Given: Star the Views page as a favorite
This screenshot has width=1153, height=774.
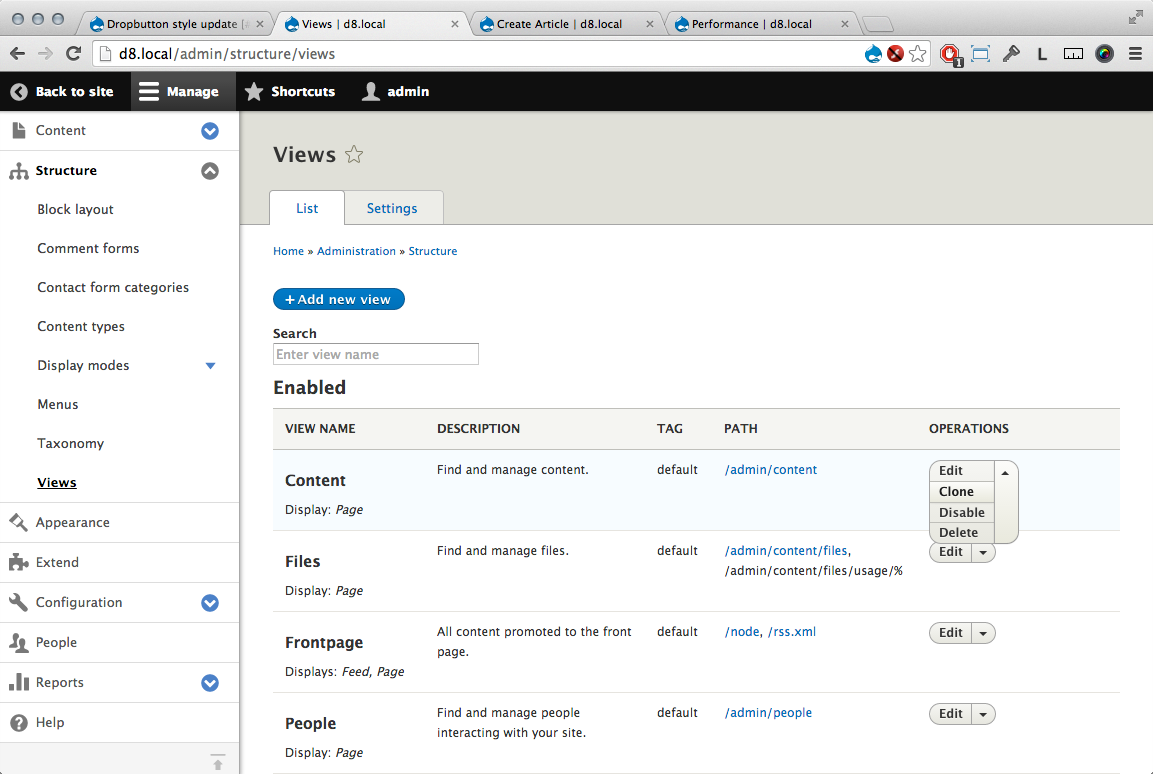Looking at the screenshot, I should click(354, 154).
